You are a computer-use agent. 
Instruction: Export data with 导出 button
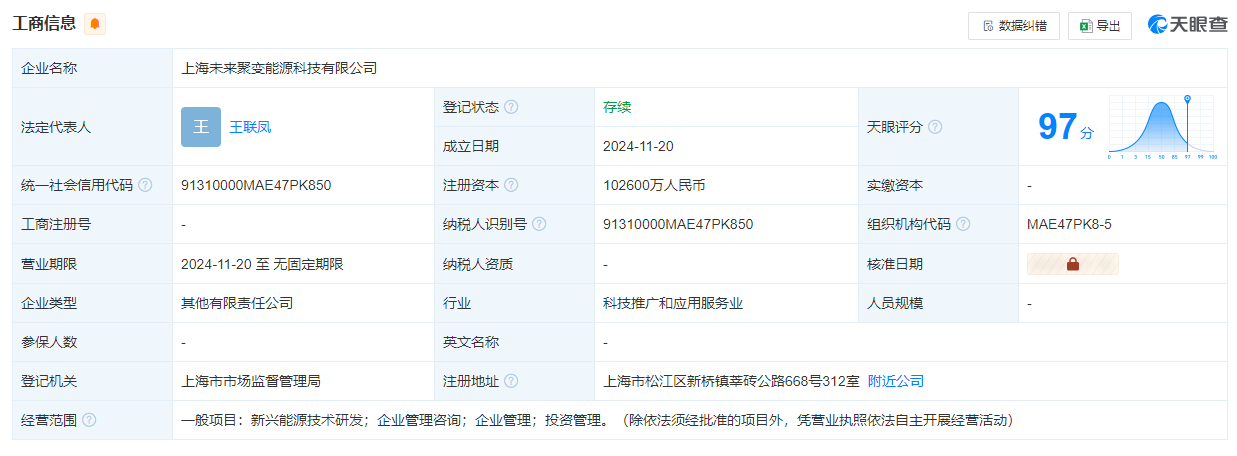pyautogui.click(x=1099, y=26)
